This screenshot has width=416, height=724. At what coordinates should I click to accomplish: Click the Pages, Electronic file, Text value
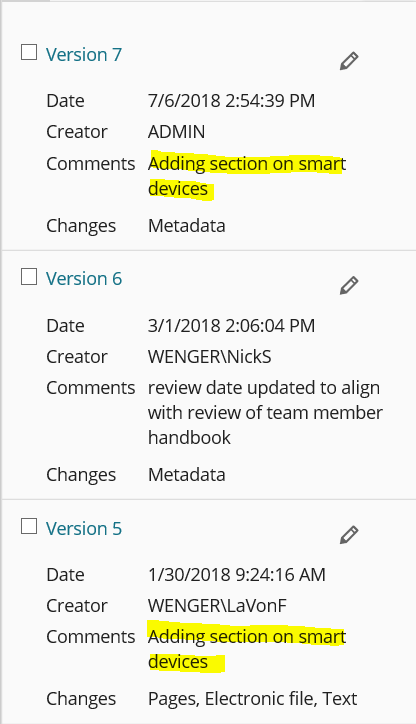pos(253,699)
